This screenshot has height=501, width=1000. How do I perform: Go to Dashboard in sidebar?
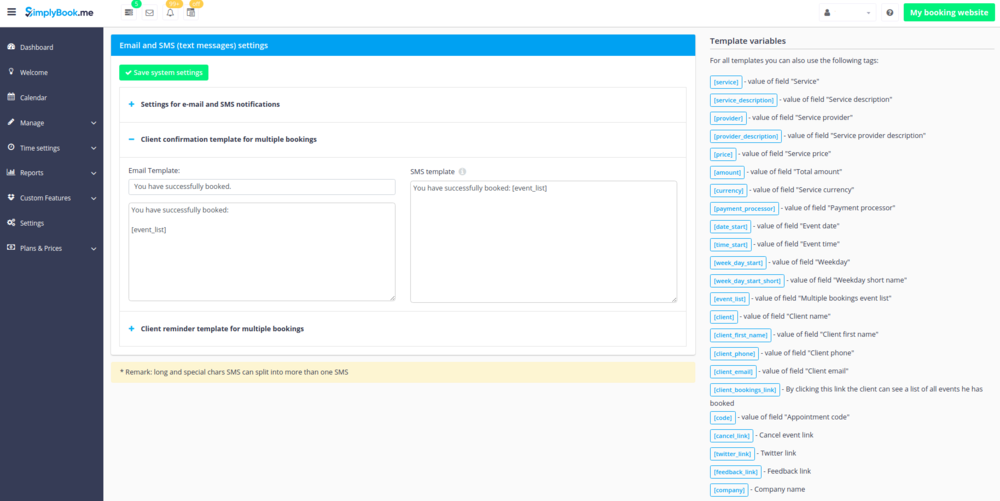[x=36, y=47]
